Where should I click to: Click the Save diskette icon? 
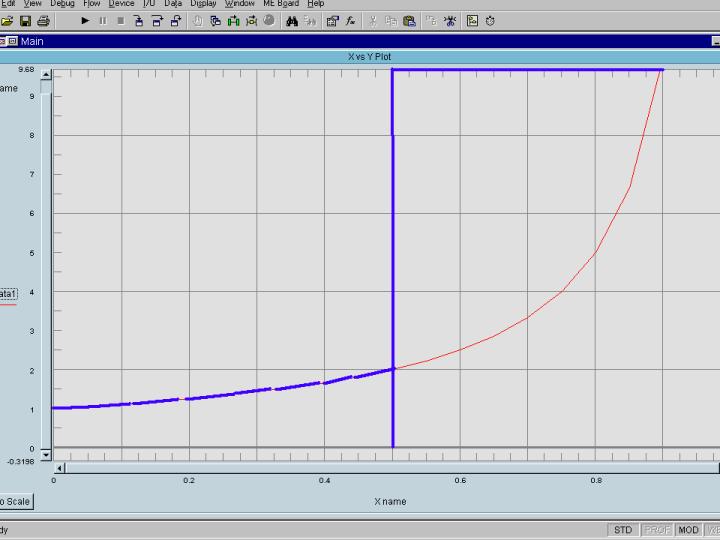24,20
